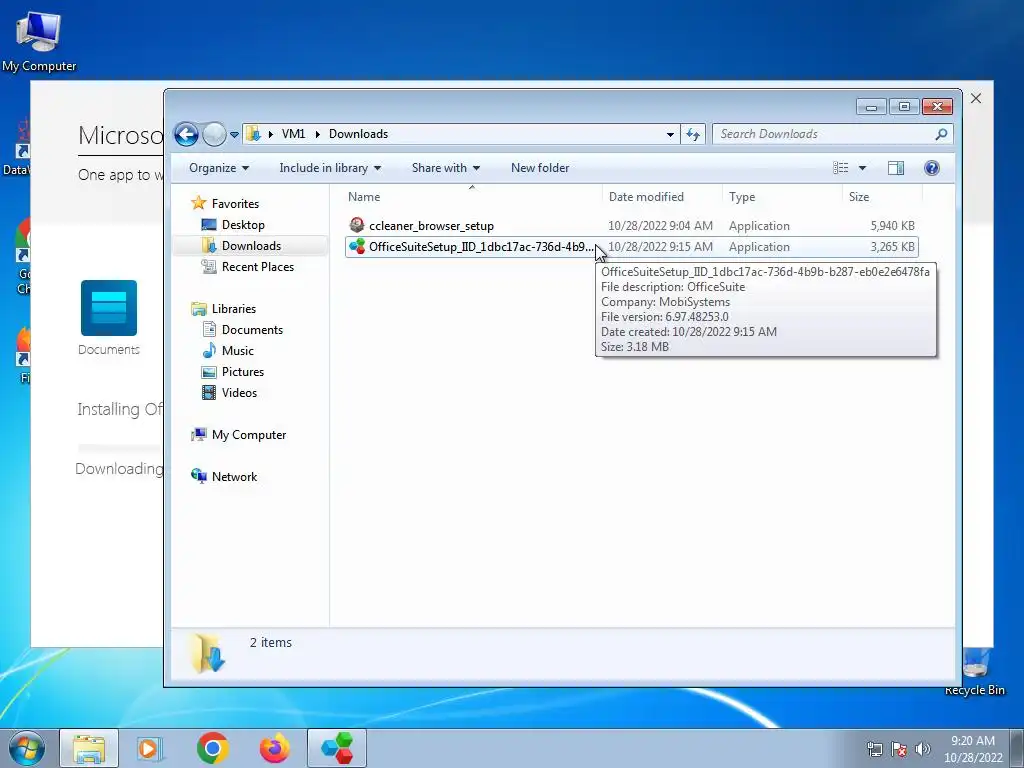1024x768 pixels.
Task: Click the Change your view icon
Action: pyautogui.click(x=840, y=168)
